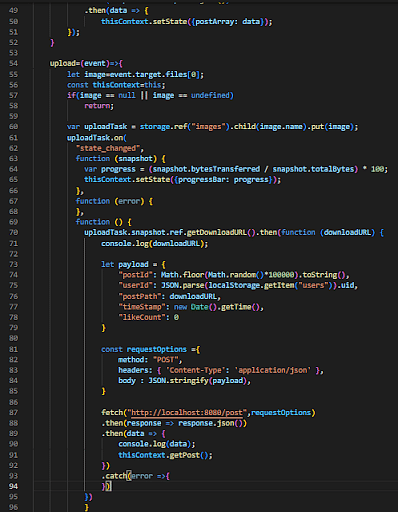Click '.catch(error =>{' on line 93
This screenshot has width=398, height=512.
(136, 476)
